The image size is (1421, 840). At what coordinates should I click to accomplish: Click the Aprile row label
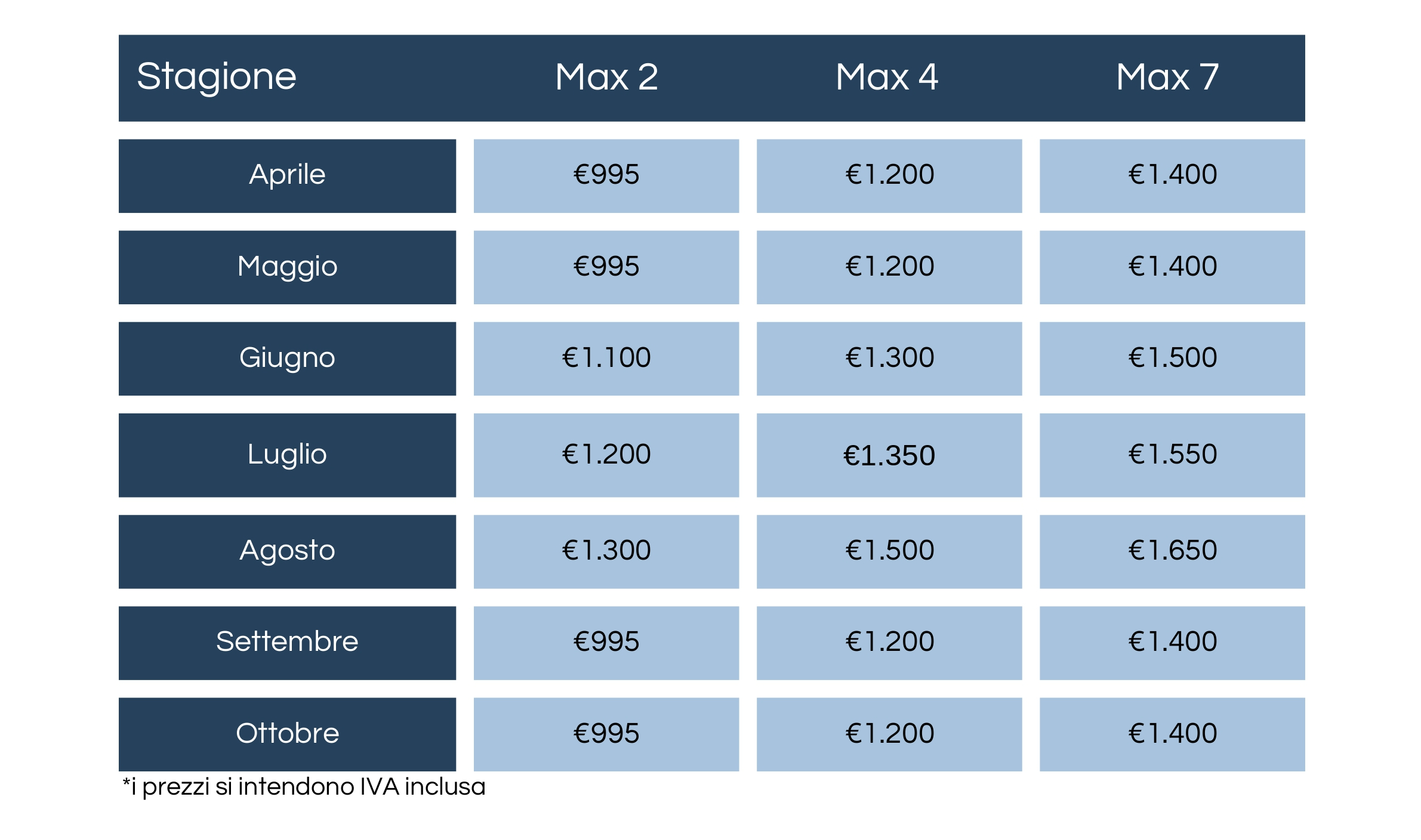point(287,176)
